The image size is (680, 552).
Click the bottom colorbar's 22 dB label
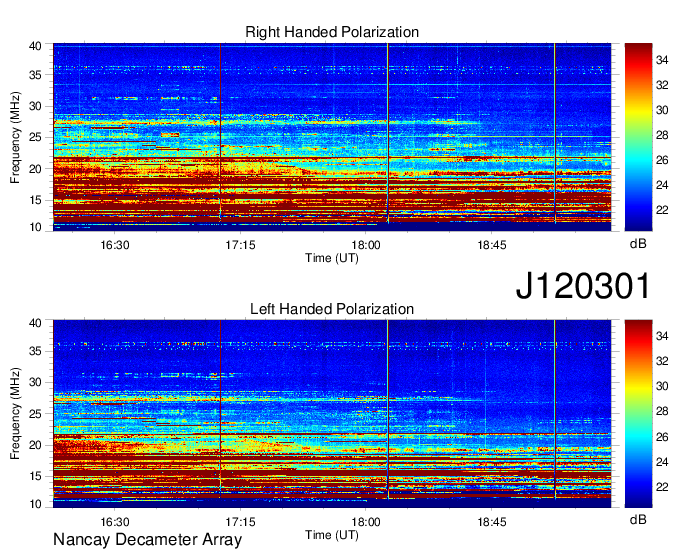(662, 487)
